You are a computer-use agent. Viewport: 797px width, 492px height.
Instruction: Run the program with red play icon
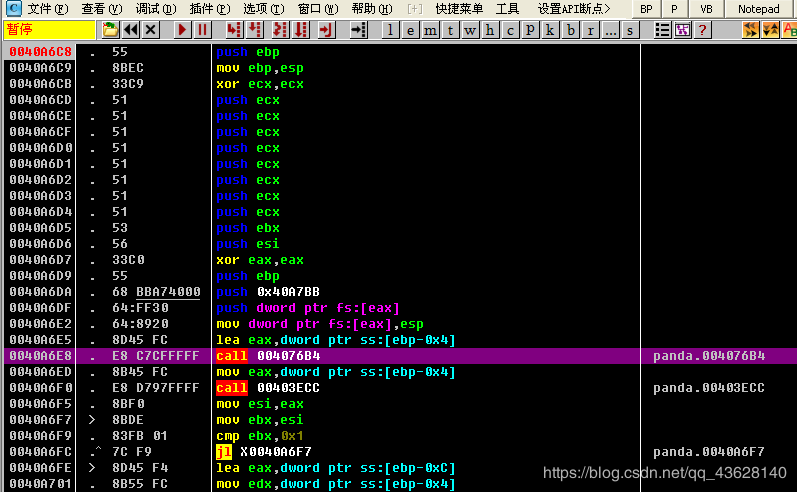(182, 30)
